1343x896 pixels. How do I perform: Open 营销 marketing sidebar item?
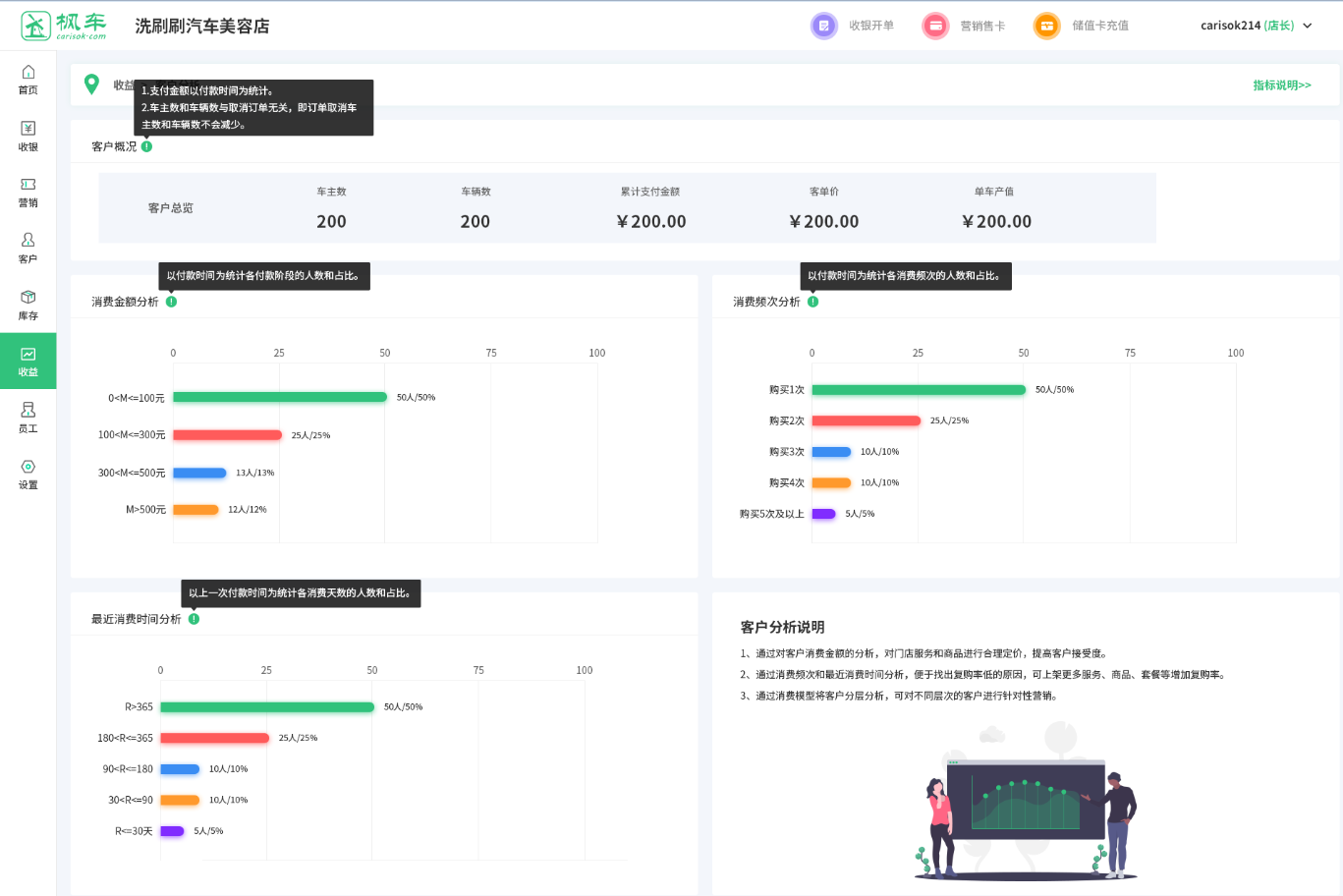point(28,193)
